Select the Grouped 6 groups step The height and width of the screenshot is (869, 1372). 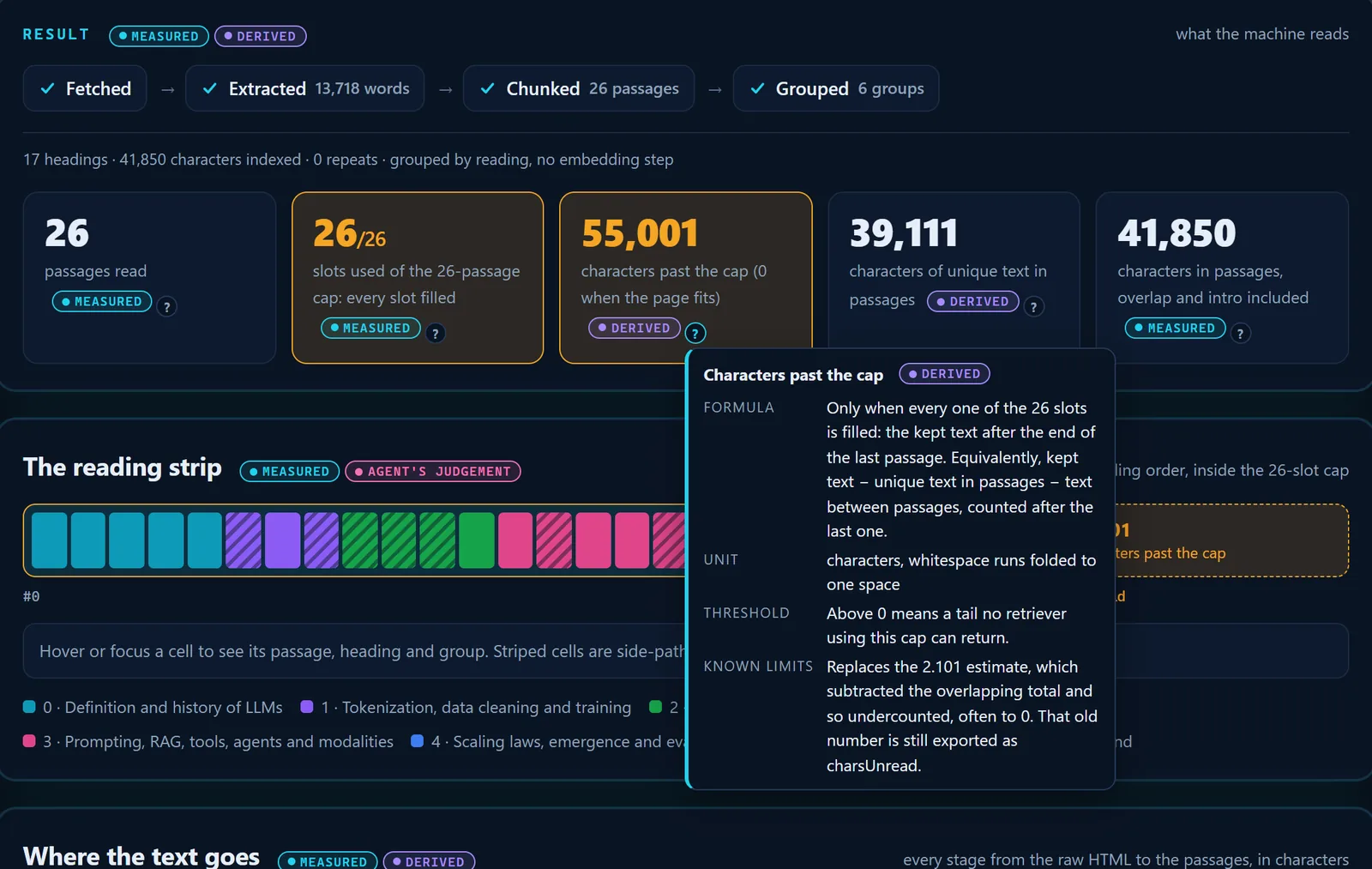[x=836, y=88]
